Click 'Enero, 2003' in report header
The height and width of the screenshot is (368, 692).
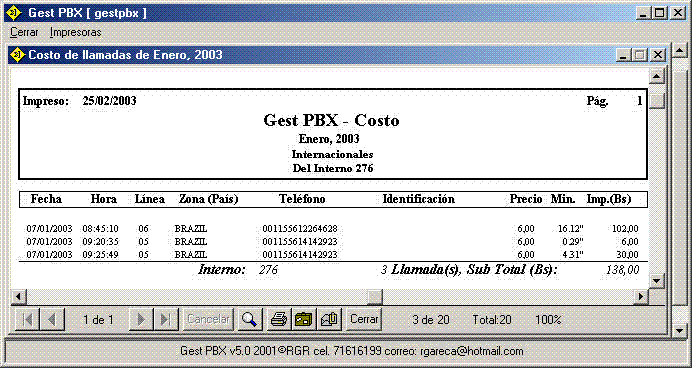click(x=329, y=139)
